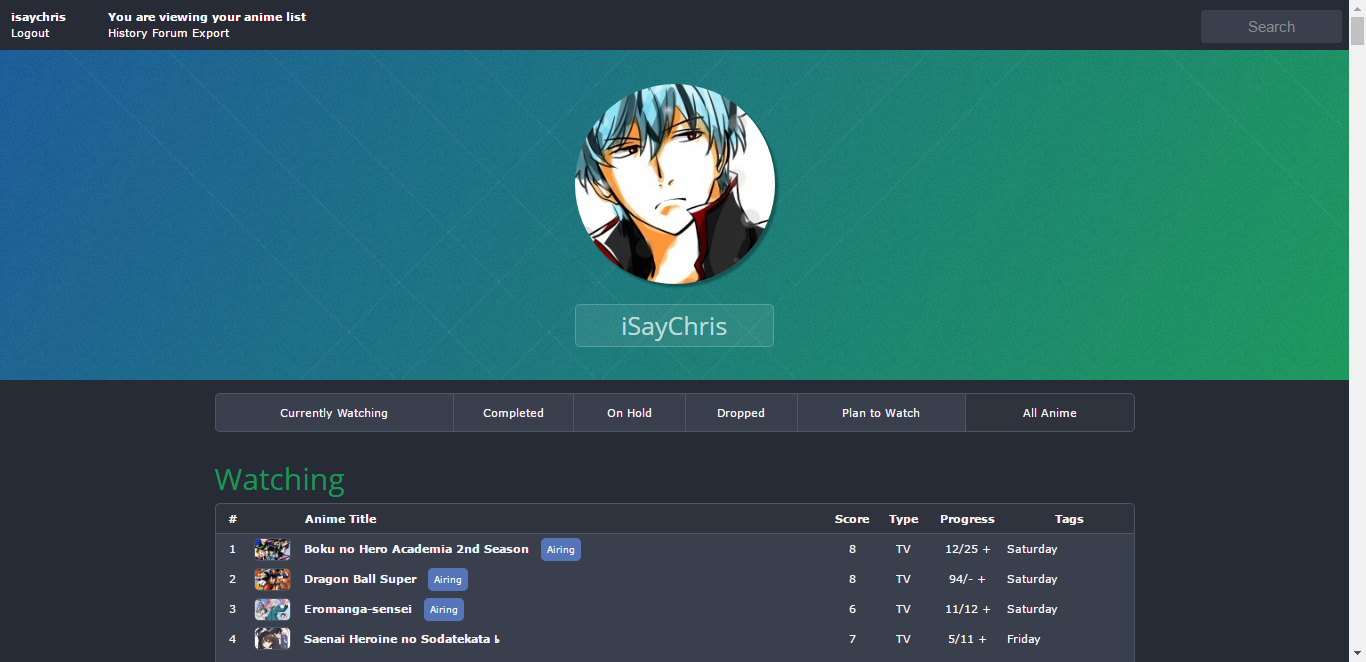Image resolution: width=1366 pixels, height=662 pixels.
Task: Select the Plan to Watch tab
Action: point(880,413)
